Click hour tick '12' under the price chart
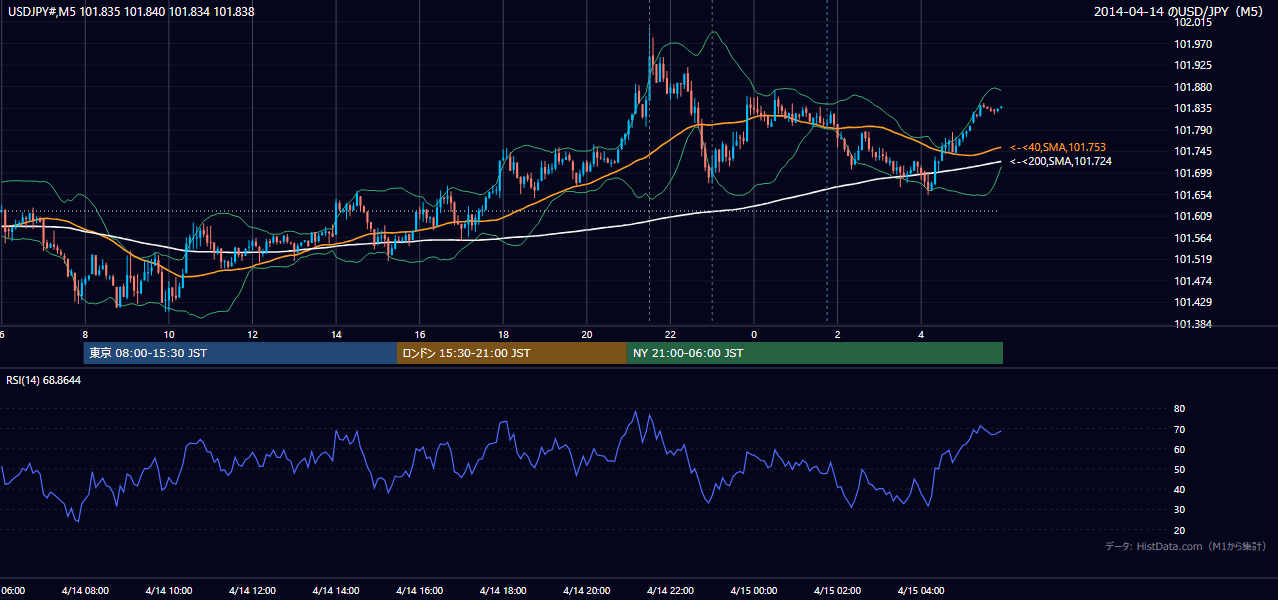1278x600 pixels. [x=252, y=334]
